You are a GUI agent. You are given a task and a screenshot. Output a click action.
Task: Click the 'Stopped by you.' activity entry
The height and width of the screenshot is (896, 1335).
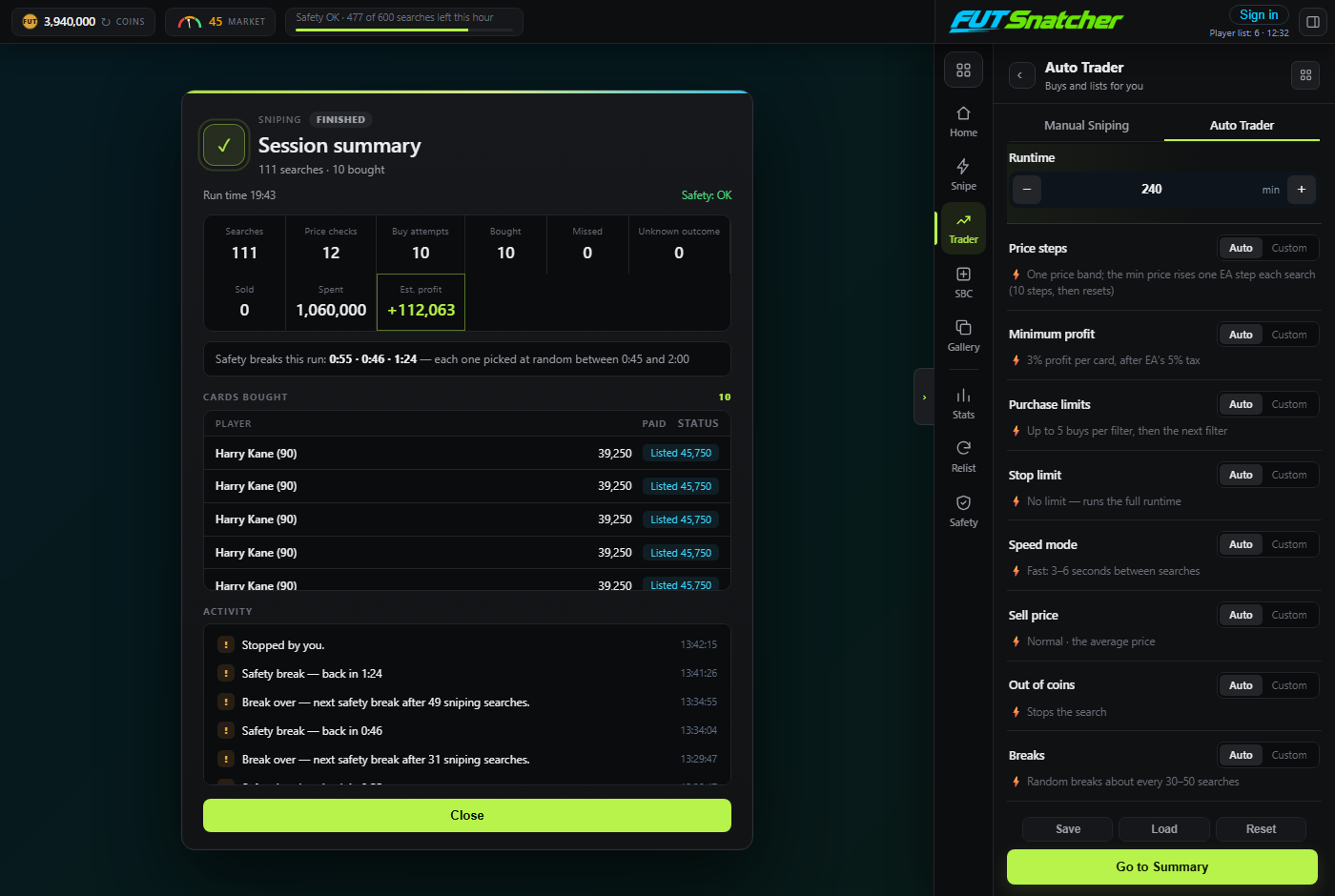pyautogui.click(x=467, y=645)
